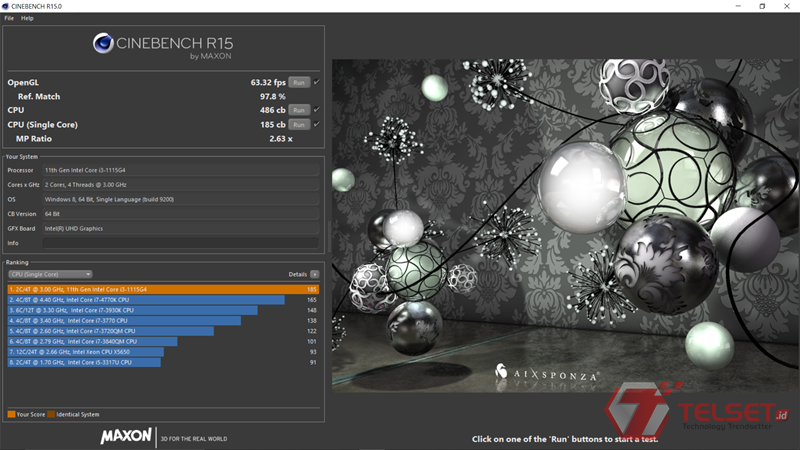Minimize the Cinebench window

(738, 6)
